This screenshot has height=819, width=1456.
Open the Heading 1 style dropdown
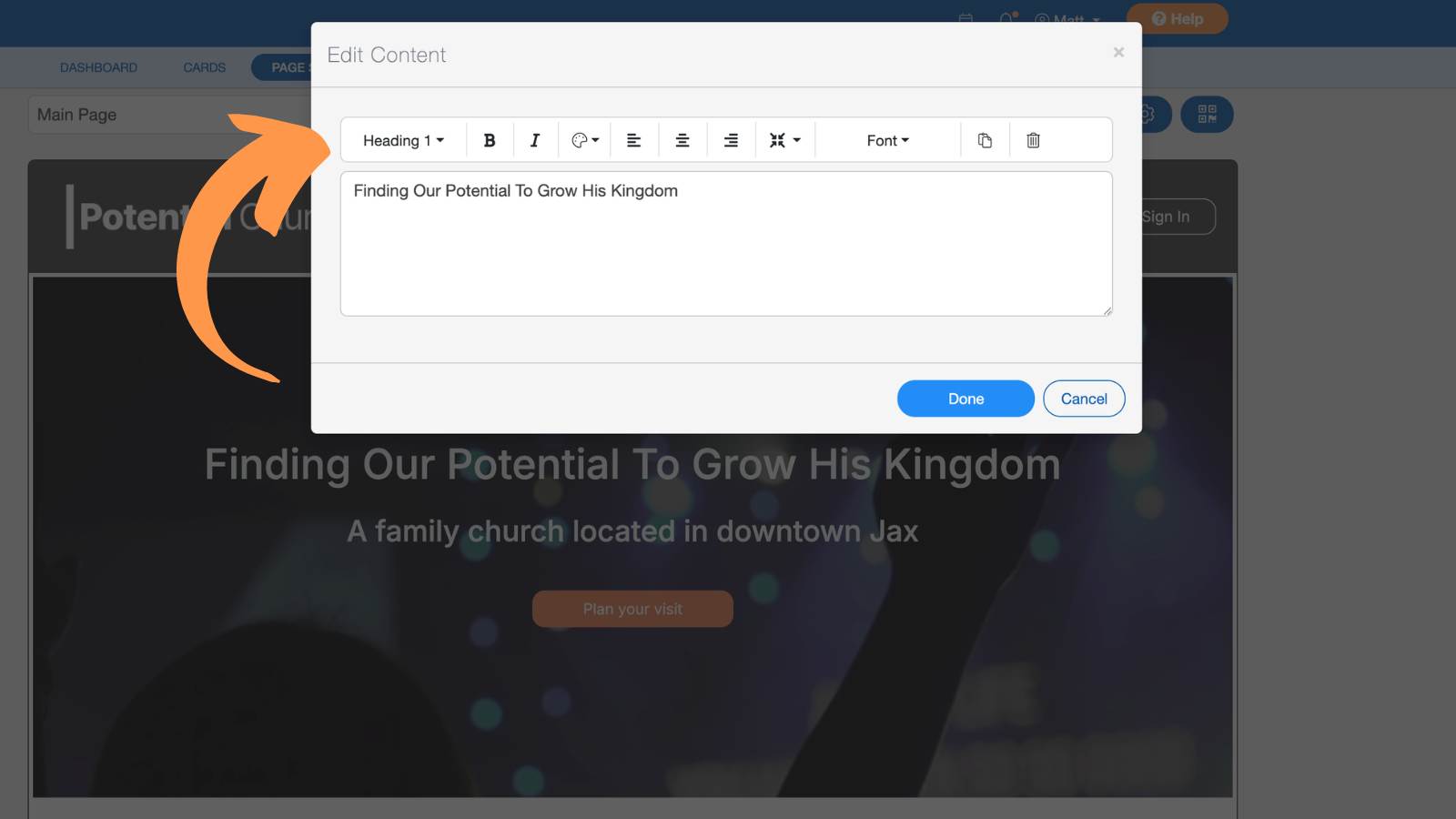pyautogui.click(x=404, y=140)
